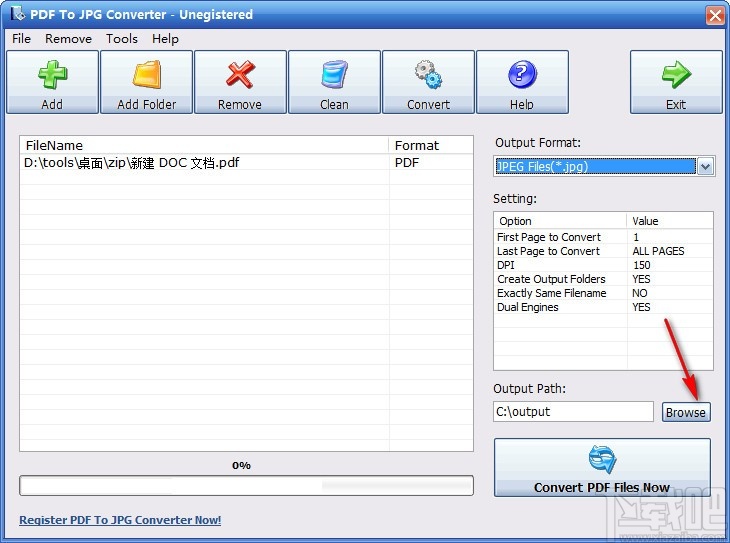The height and width of the screenshot is (543, 730).
Task: Click the Value column header
Action: pos(670,221)
